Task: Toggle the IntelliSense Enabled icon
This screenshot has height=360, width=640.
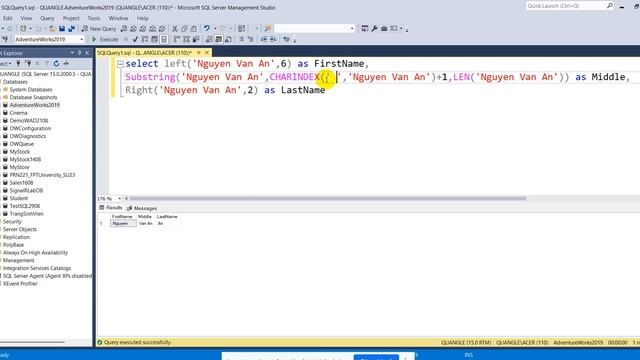Action: [164, 39]
